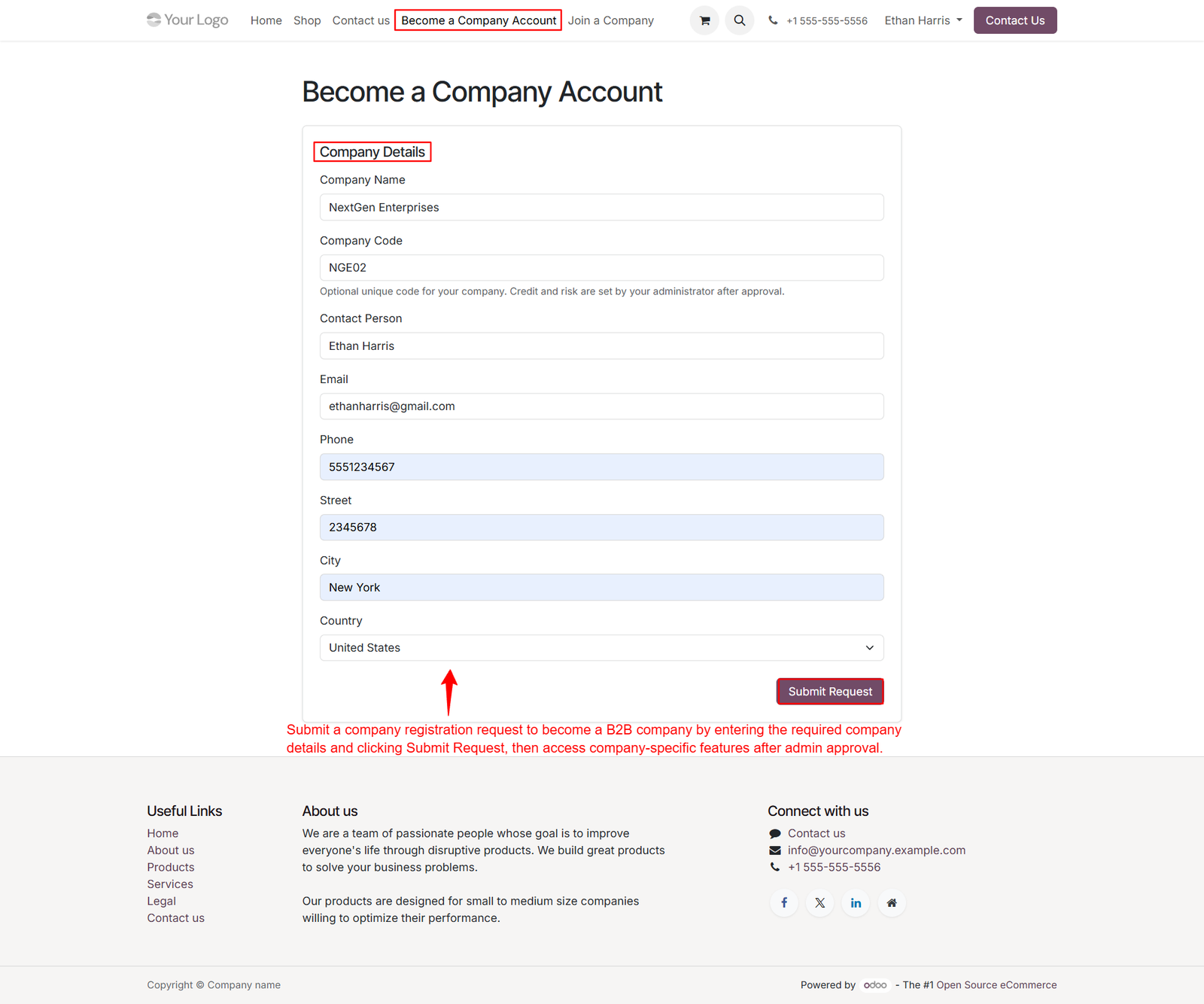Go to Join a Company menu item
Viewport: 1204px width, 1004px height.
pos(611,20)
